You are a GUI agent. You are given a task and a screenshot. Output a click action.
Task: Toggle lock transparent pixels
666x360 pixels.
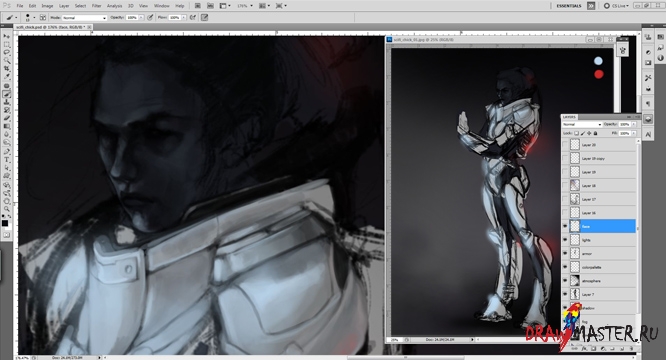click(576, 133)
